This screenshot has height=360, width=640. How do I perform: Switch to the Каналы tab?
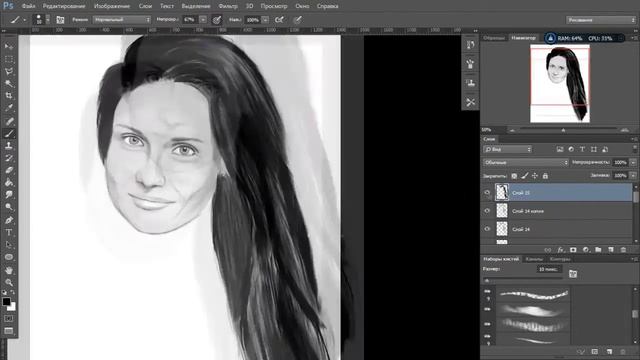click(534, 259)
